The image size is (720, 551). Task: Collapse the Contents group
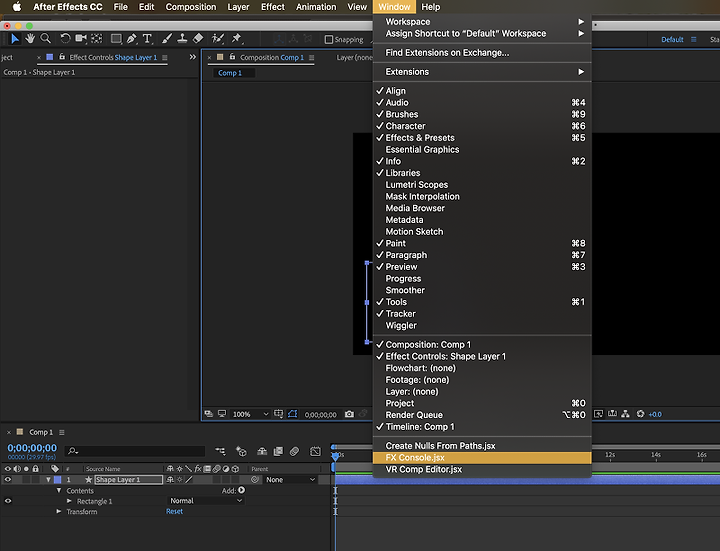[59, 490]
